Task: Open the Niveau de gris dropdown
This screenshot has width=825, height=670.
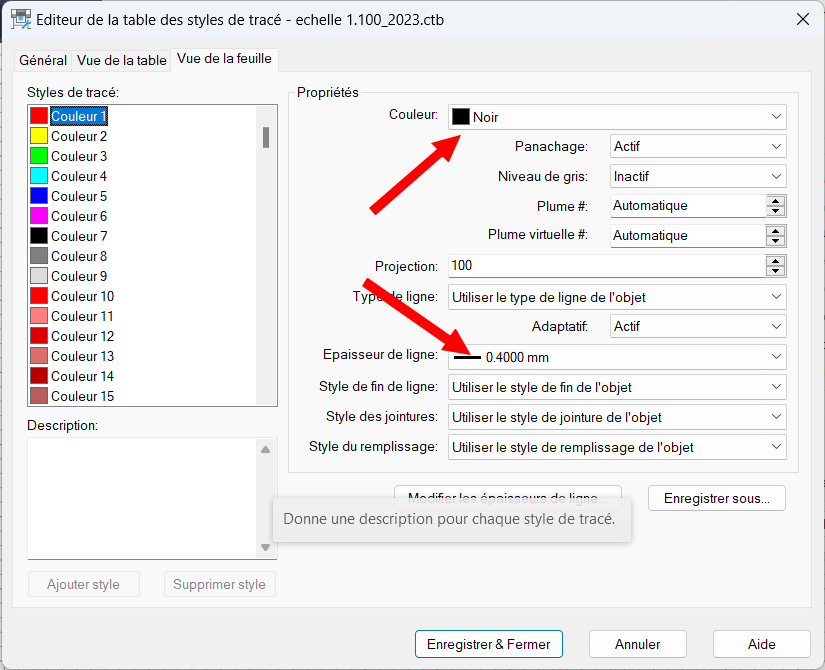Action: 696,176
